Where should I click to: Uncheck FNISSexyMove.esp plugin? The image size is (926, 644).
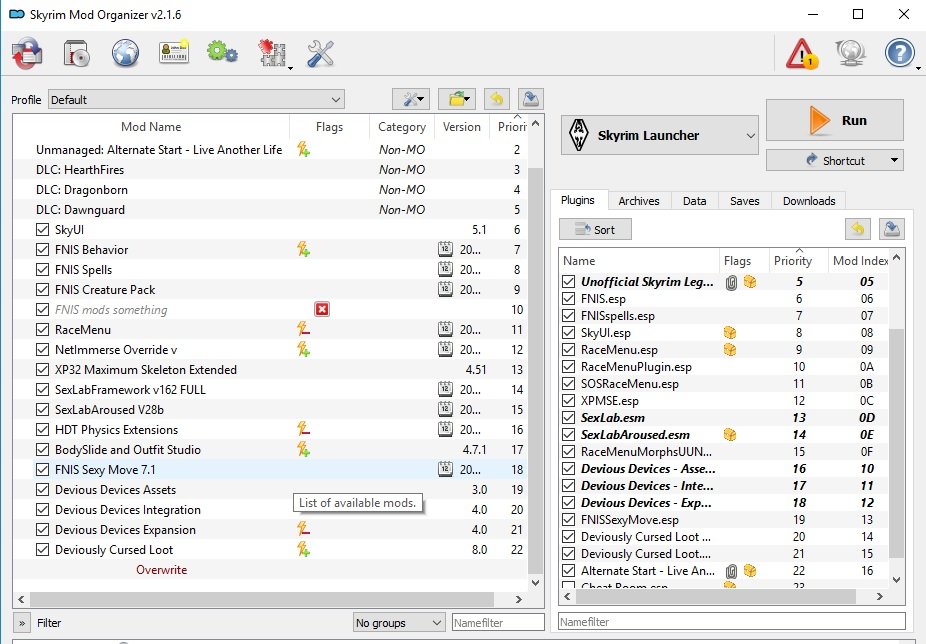pos(569,519)
